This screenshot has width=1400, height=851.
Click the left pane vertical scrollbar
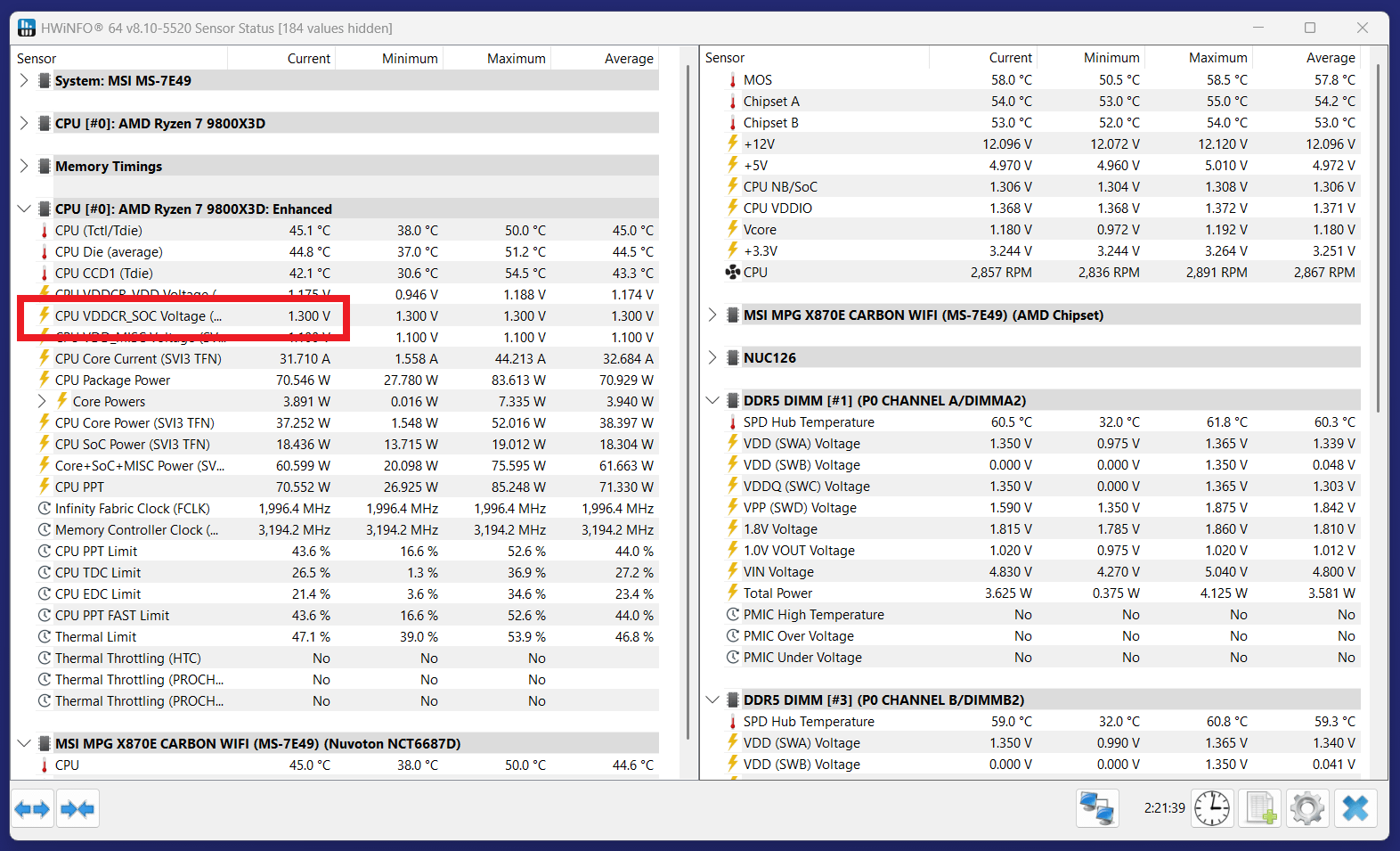pos(688,402)
